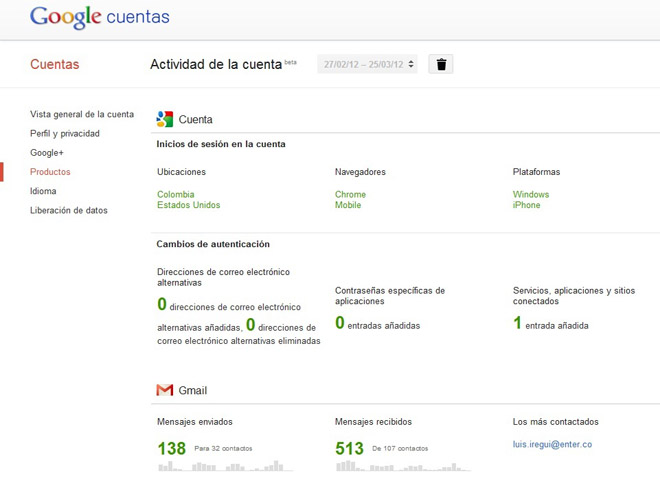This screenshot has height=495, width=660.
Task: Select the Mobile browser link
Action: (348, 205)
